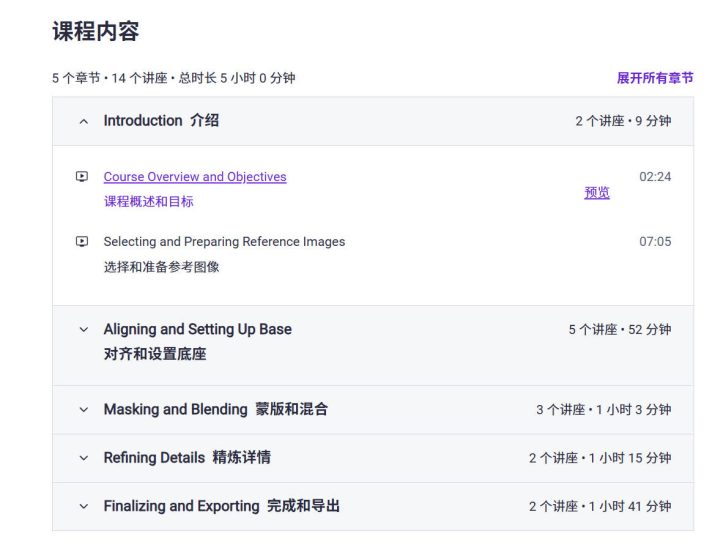Screen dimensions: 715x550
Task: Click the 预览 preview link
Action: pyautogui.click(x=597, y=193)
